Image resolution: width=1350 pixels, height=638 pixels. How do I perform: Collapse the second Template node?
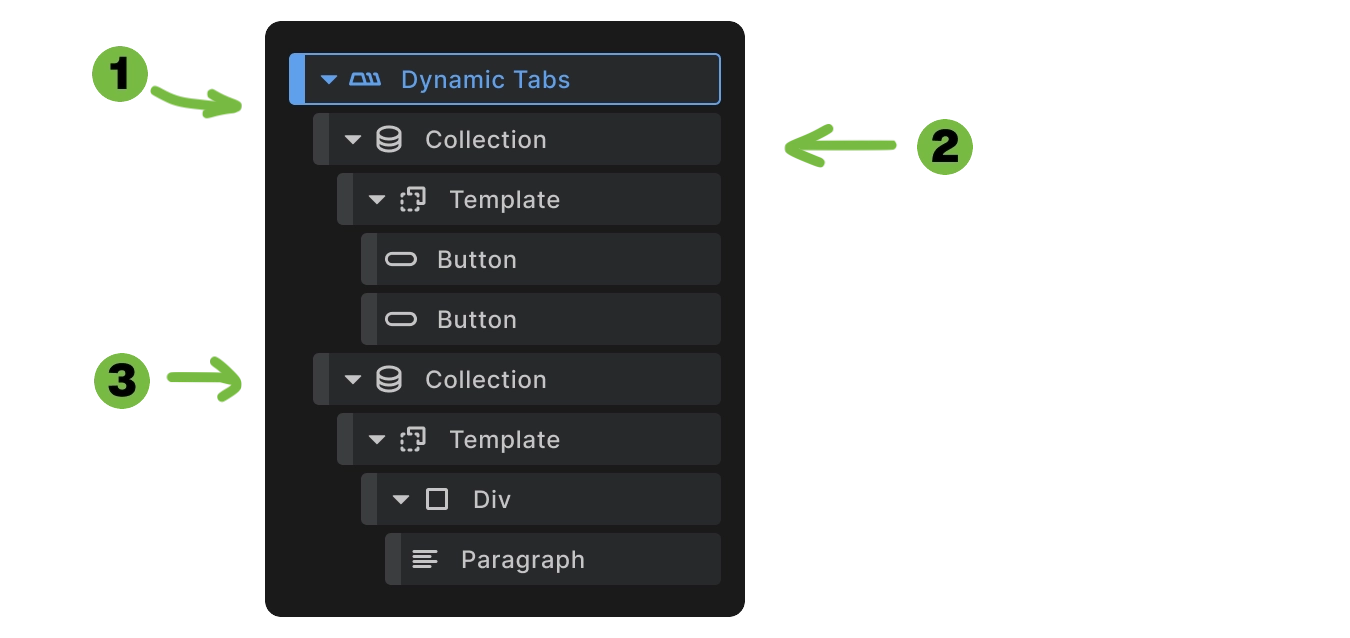pos(377,439)
